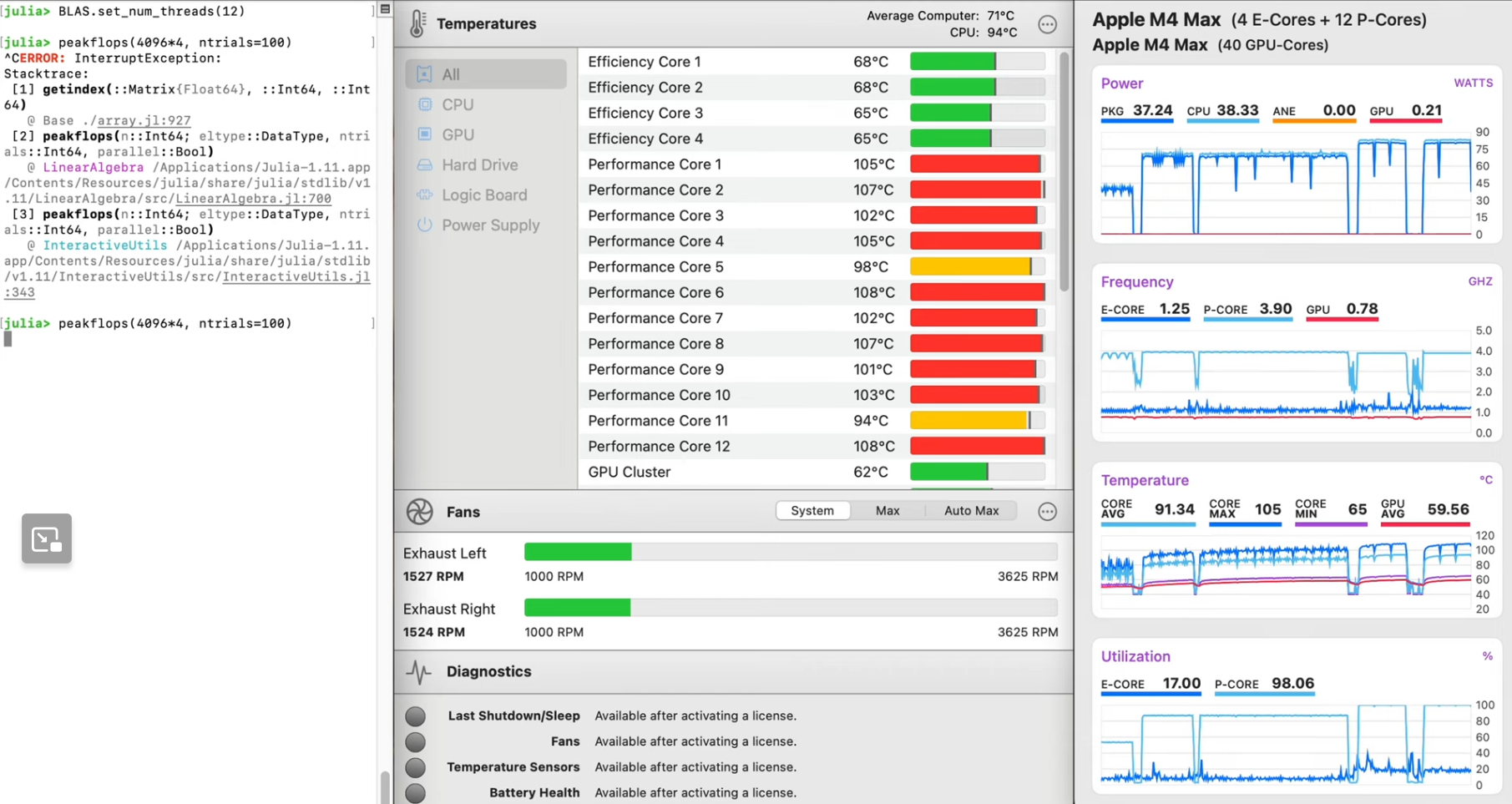This screenshot has height=804, width=1512.
Task: Click the Diagnostics pulse waveform icon
Action: tap(419, 671)
